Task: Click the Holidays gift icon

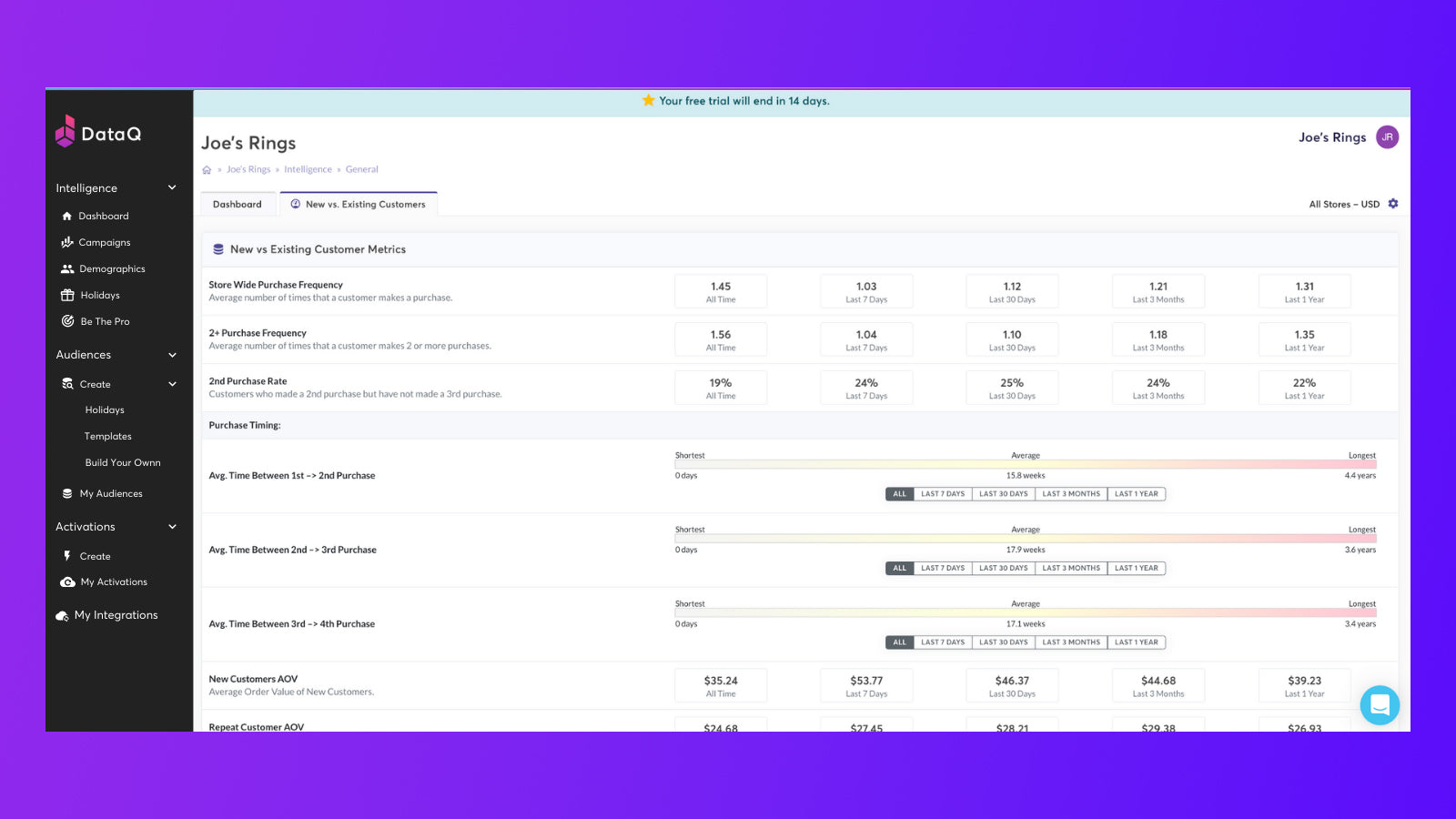Action: coord(66,296)
